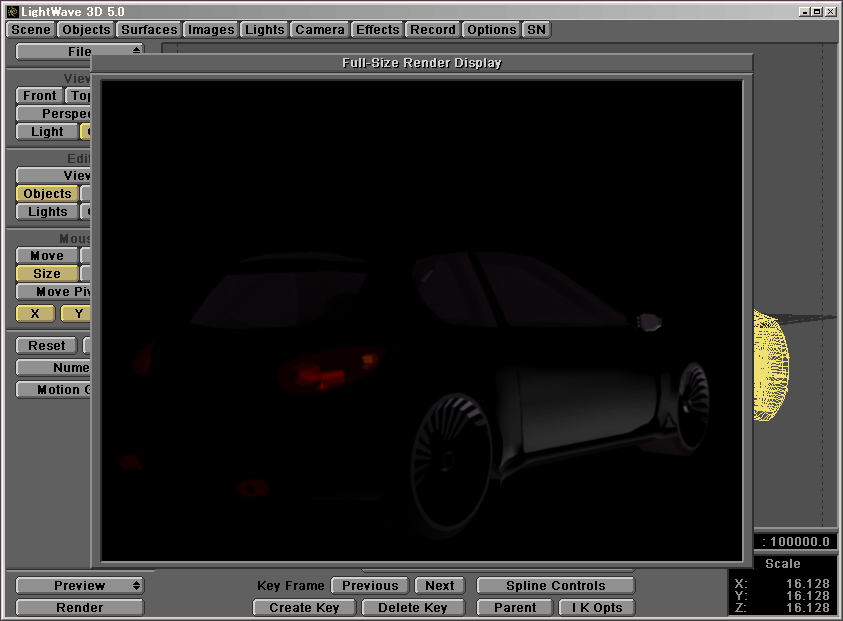Expand the File dropdown menu
The width and height of the screenshot is (843, 621).
(80, 51)
